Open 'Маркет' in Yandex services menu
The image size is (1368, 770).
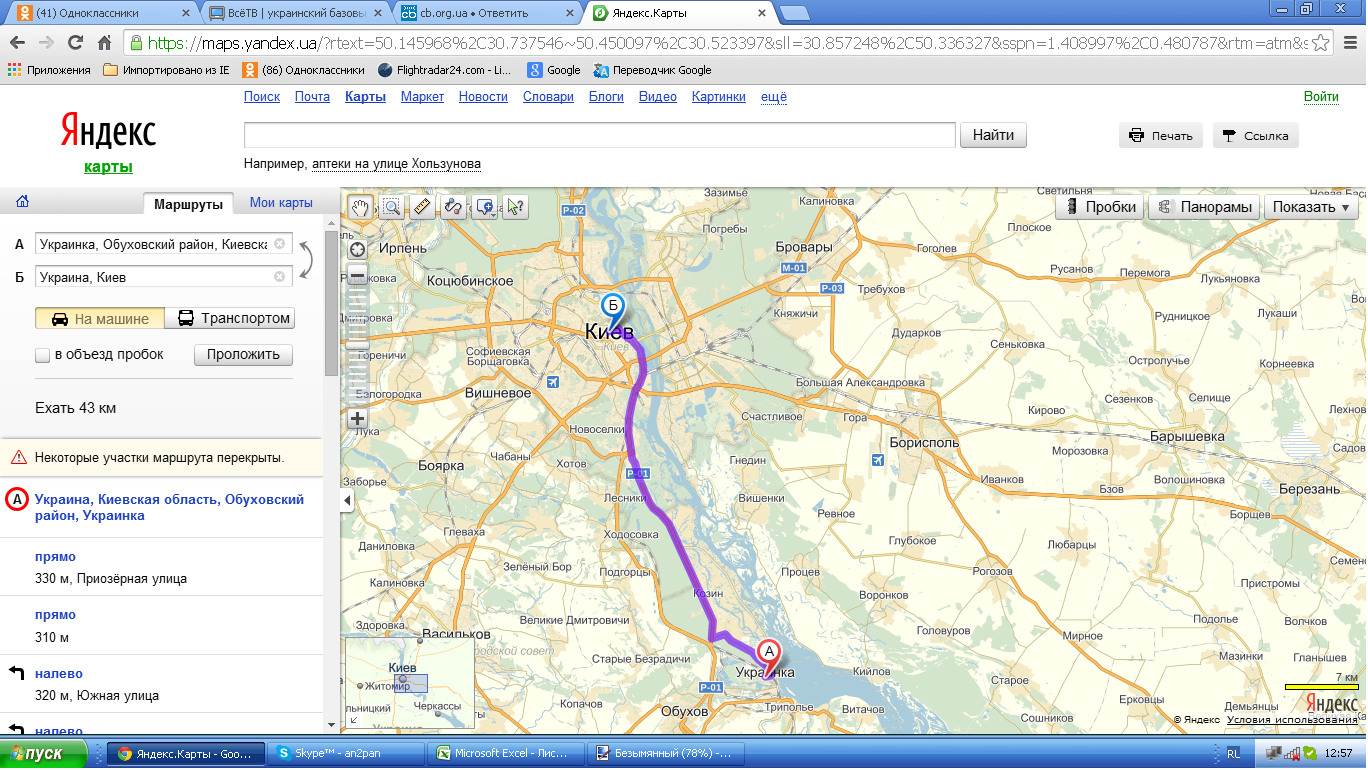click(422, 97)
